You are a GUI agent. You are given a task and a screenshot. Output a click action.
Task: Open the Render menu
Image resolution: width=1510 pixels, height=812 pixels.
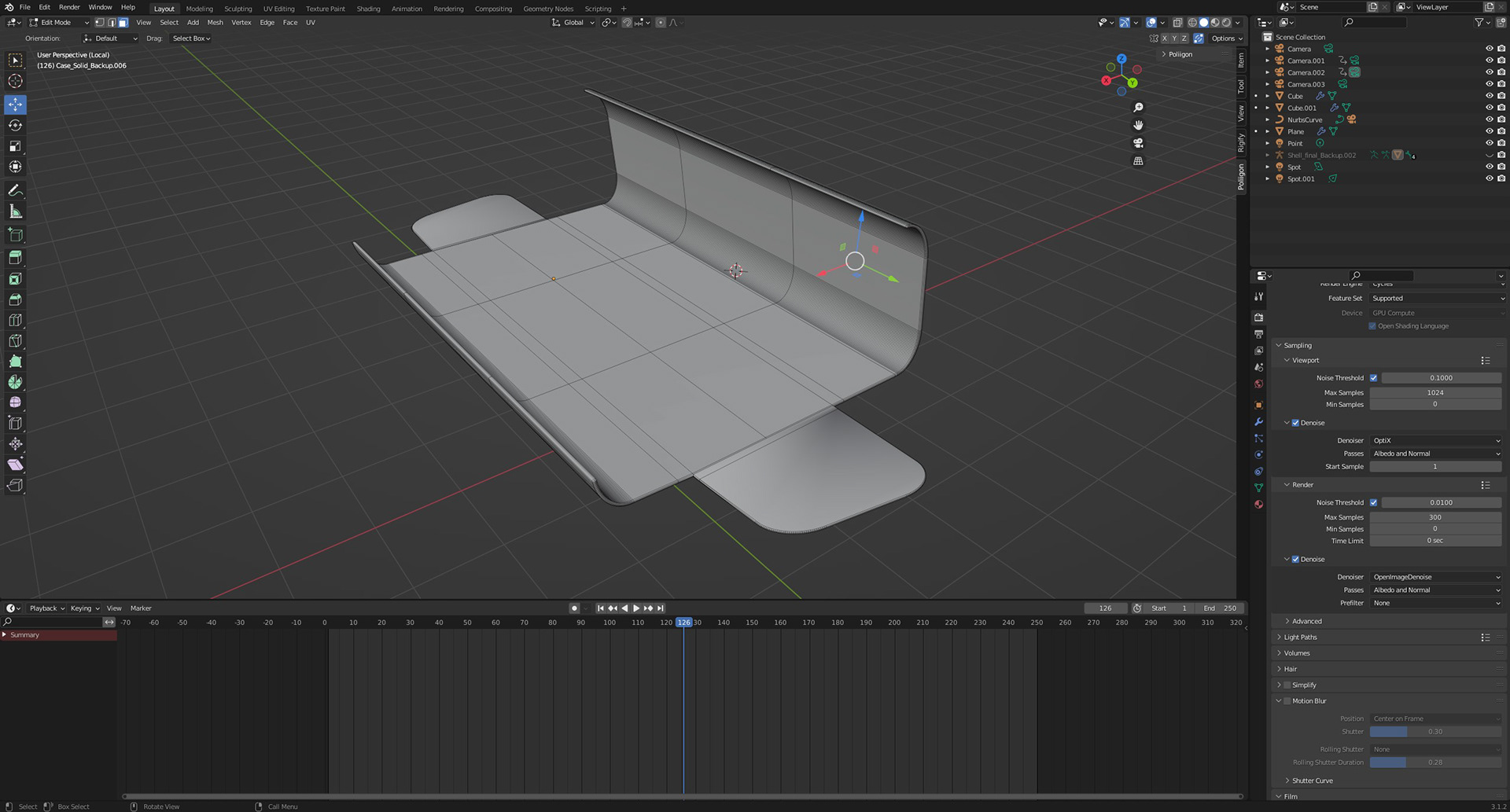point(69,7)
